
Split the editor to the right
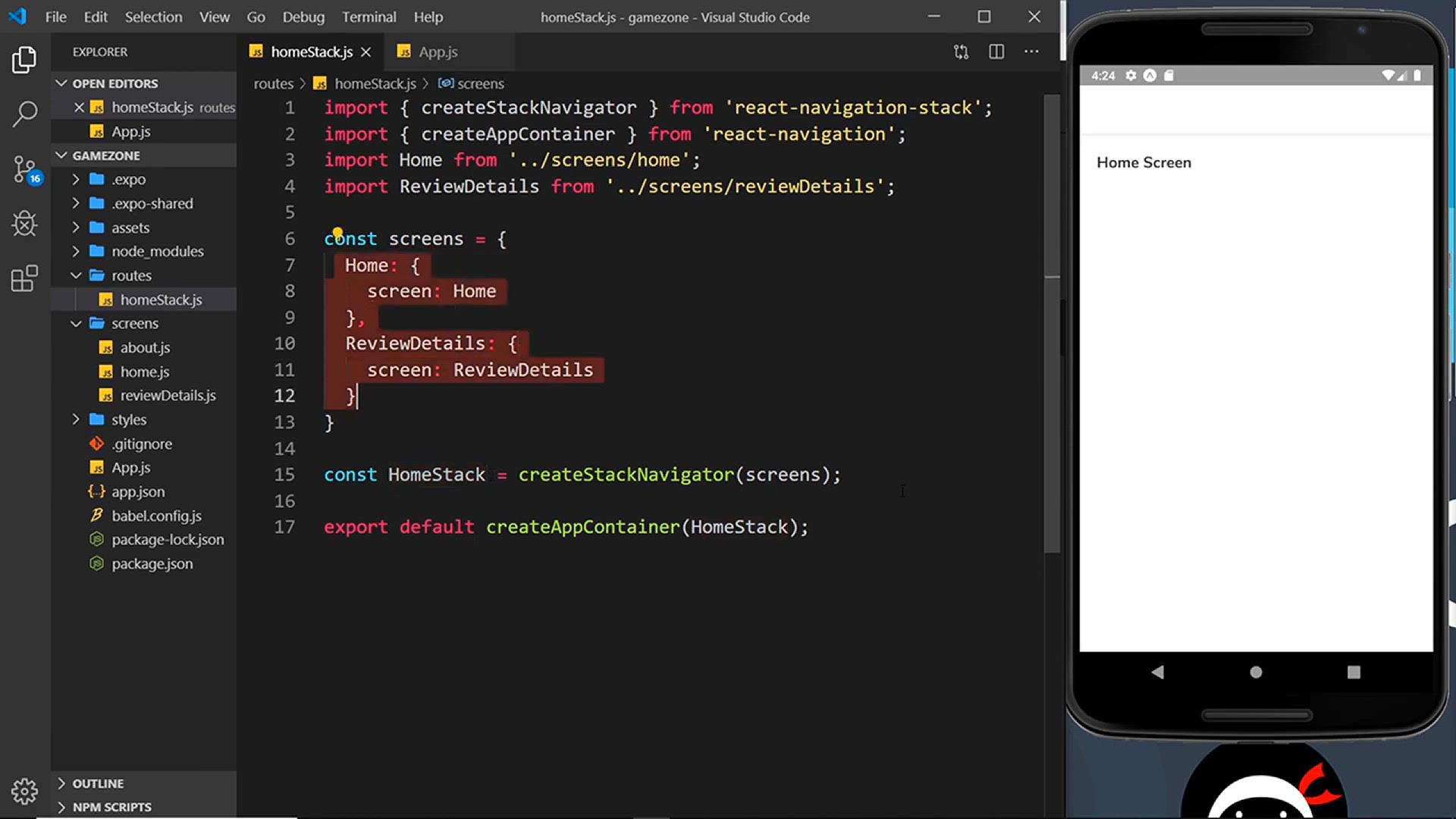[x=996, y=52]
